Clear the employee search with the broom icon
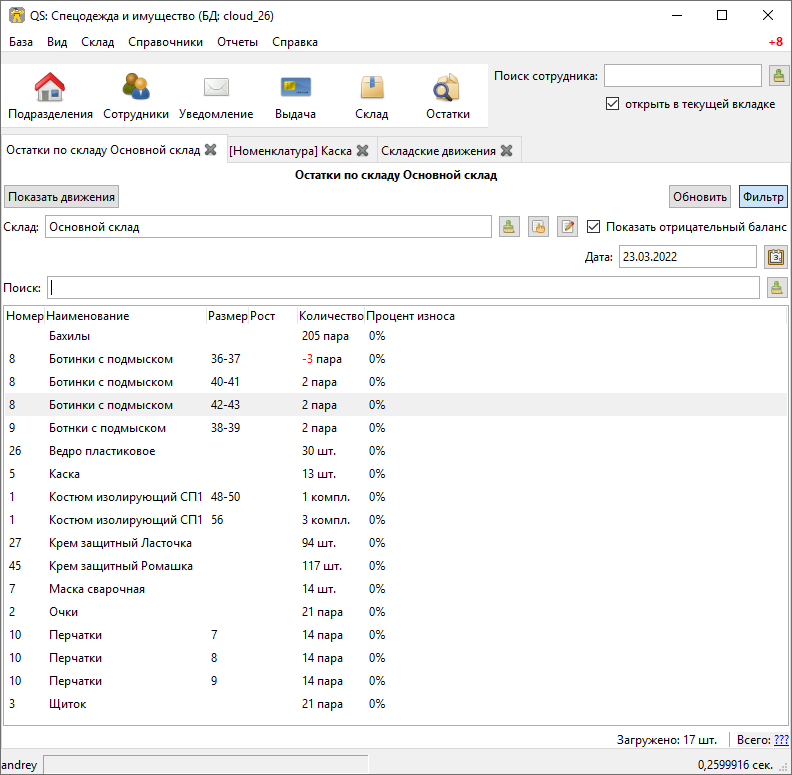This screenshot has height=775, width=792. 779,76
